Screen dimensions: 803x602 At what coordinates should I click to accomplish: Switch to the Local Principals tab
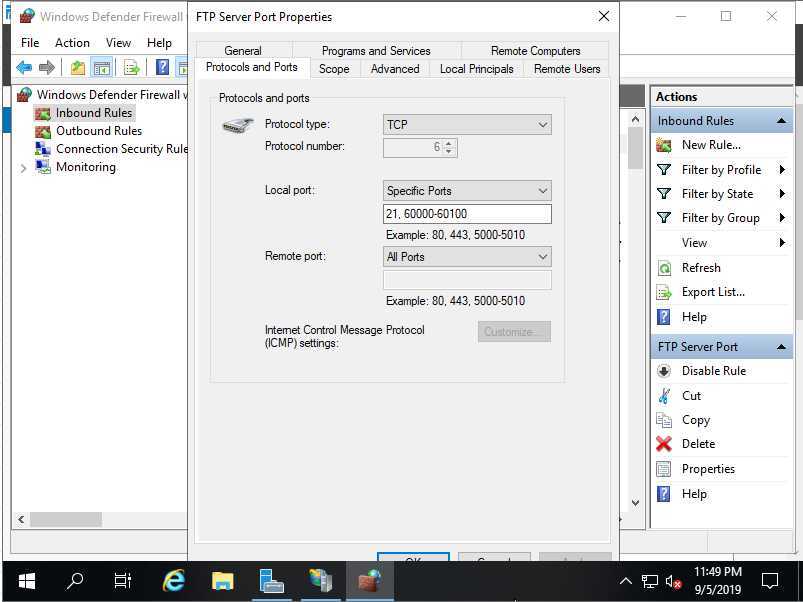click(476, 69)
